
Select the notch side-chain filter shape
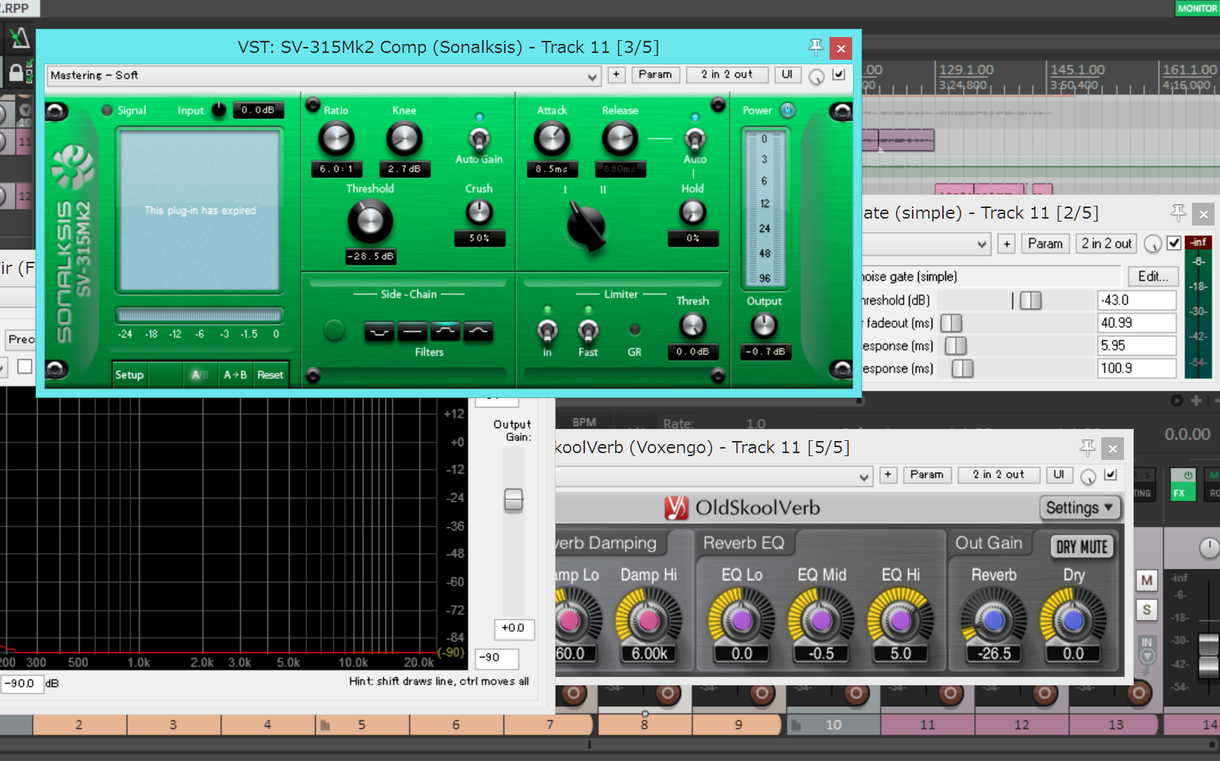click(379, 331)
